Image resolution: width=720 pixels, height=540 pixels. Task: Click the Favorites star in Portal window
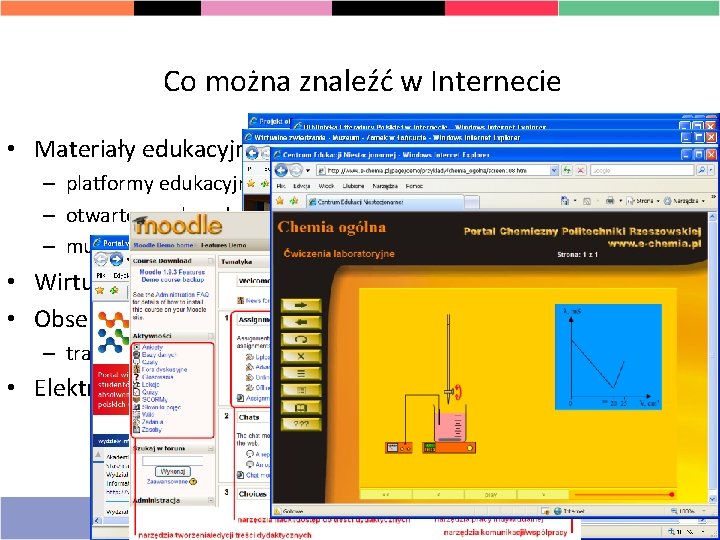point(100,290)
